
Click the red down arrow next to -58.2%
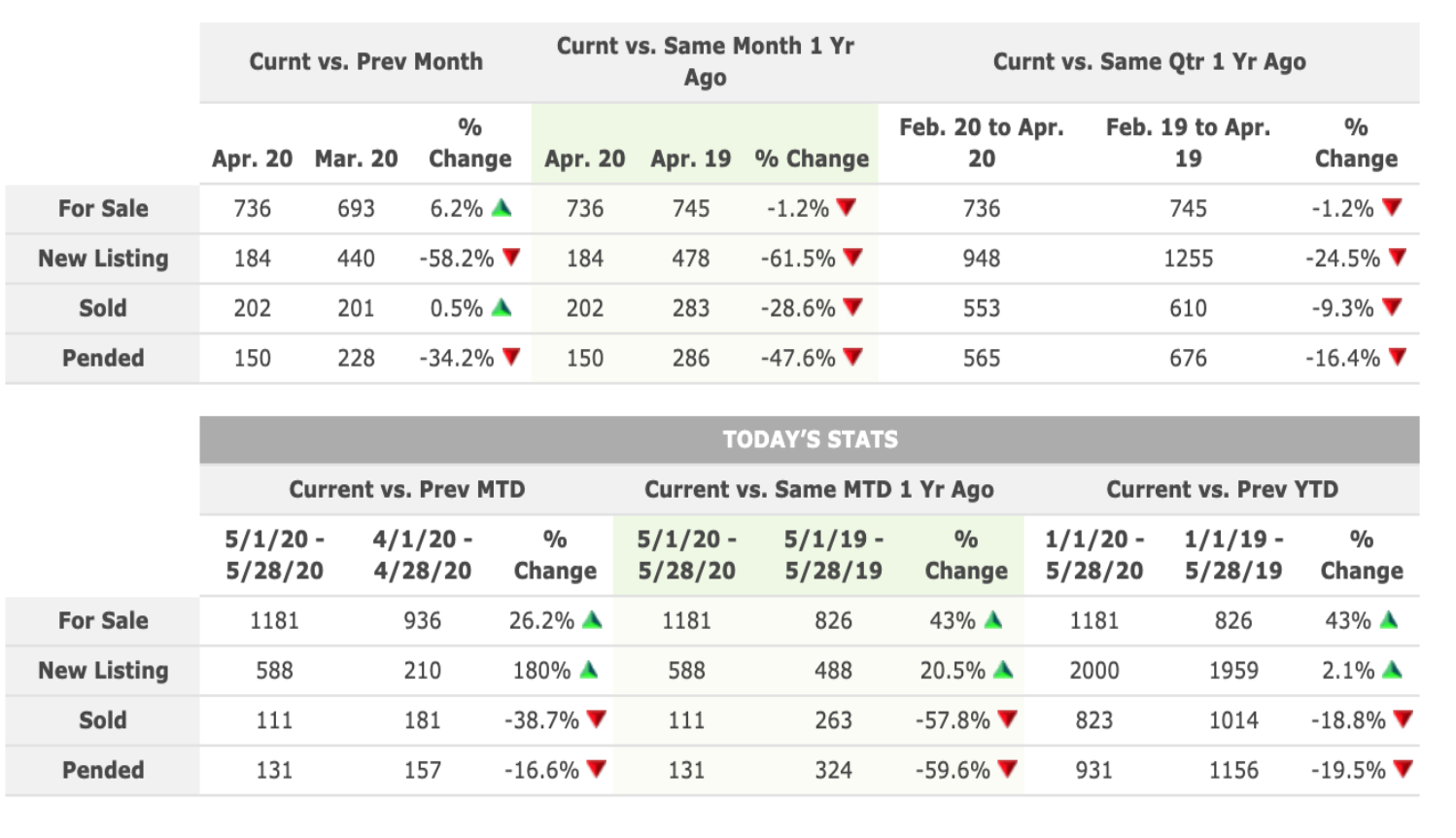coord(511,258)
